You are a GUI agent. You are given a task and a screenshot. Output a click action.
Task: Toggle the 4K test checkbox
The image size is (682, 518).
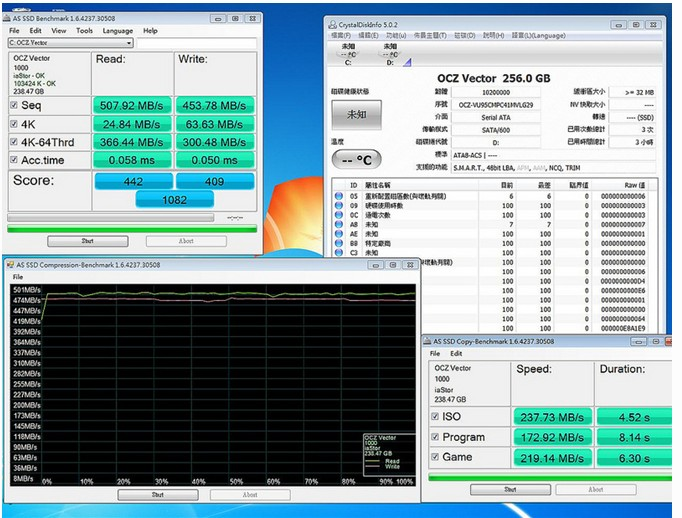coord(13,124)
